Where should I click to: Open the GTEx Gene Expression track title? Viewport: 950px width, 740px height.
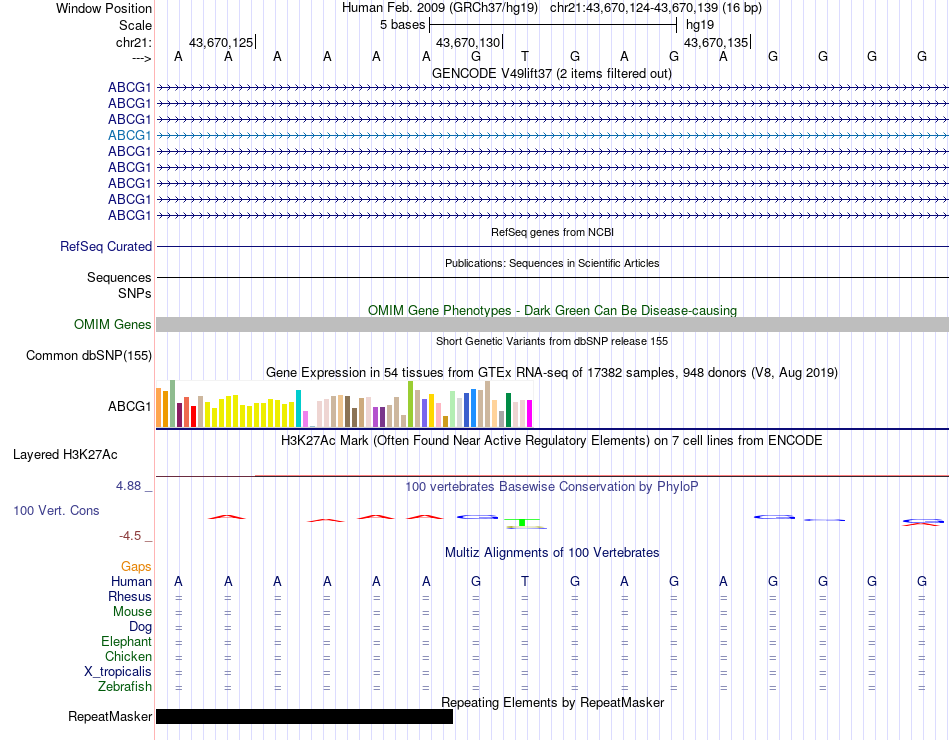pos(551,373)
